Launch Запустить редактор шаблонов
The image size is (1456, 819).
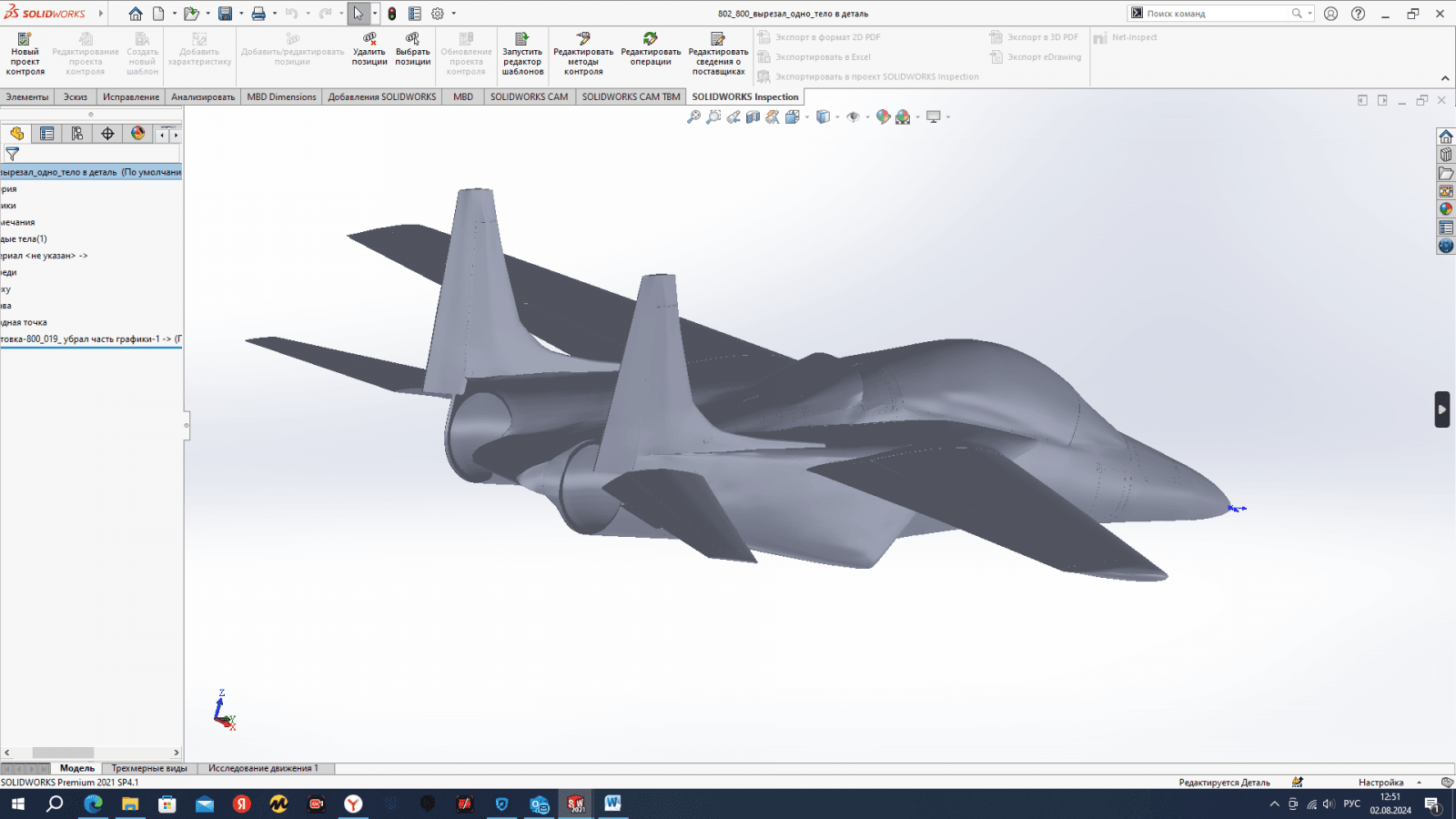tap(522, 54)
